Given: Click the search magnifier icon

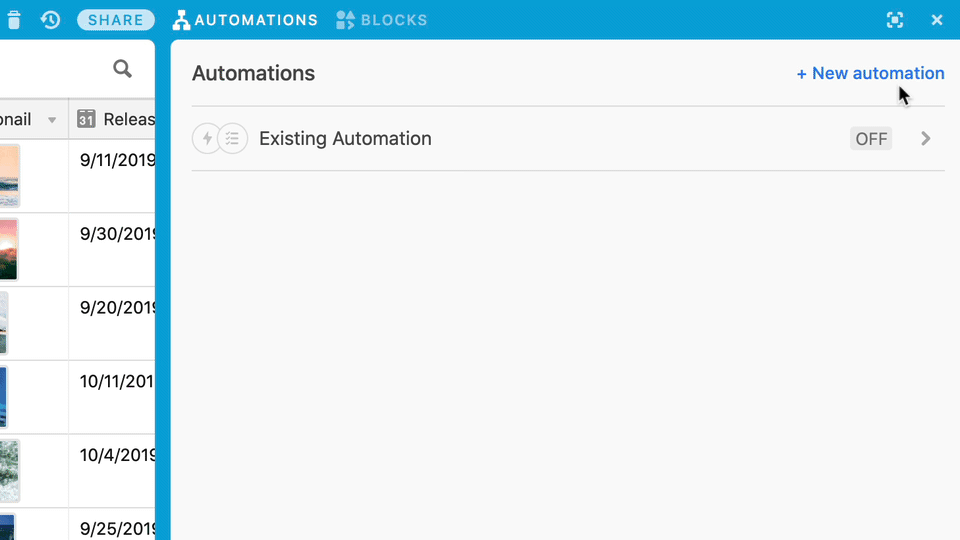Looking at the screenshot, I should pyautogui.click(x=122, y=69).
